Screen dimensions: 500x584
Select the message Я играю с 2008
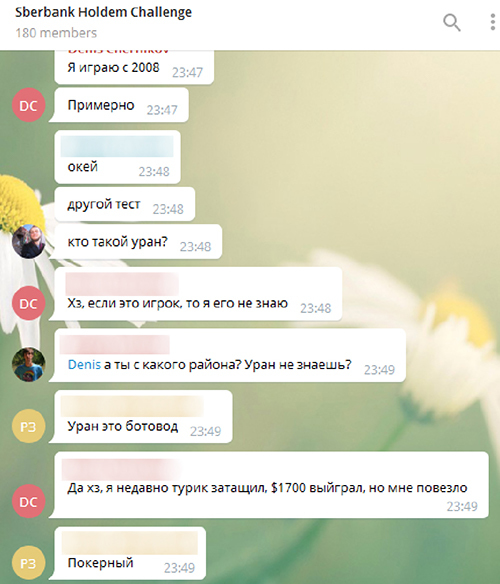click(134, 67)
